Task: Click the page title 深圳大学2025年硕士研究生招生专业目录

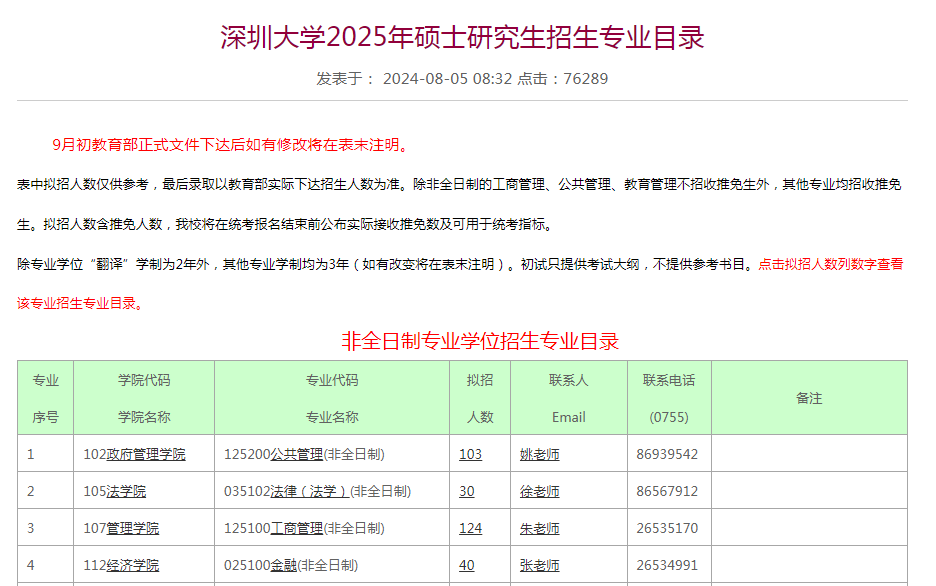Action: coord(463,37)
